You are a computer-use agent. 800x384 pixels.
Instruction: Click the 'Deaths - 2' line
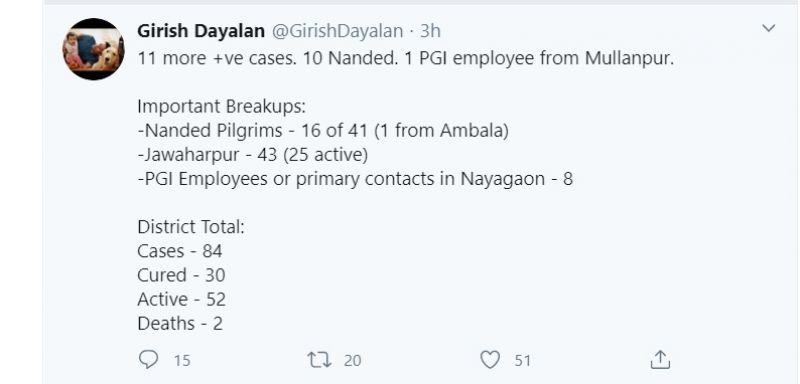pyautogui.click(x=180, y=323)
